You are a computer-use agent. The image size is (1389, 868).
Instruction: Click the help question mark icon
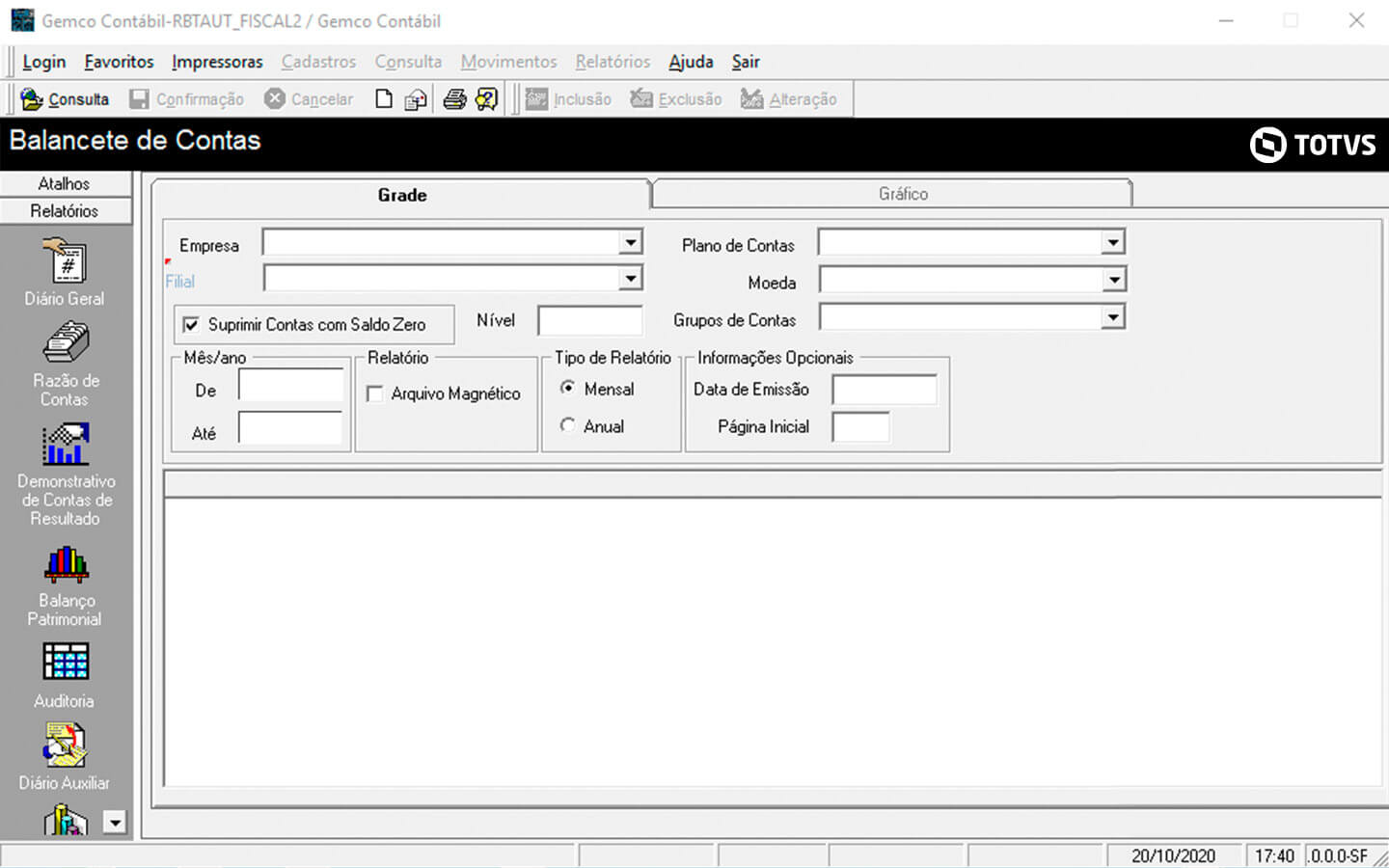487,99
